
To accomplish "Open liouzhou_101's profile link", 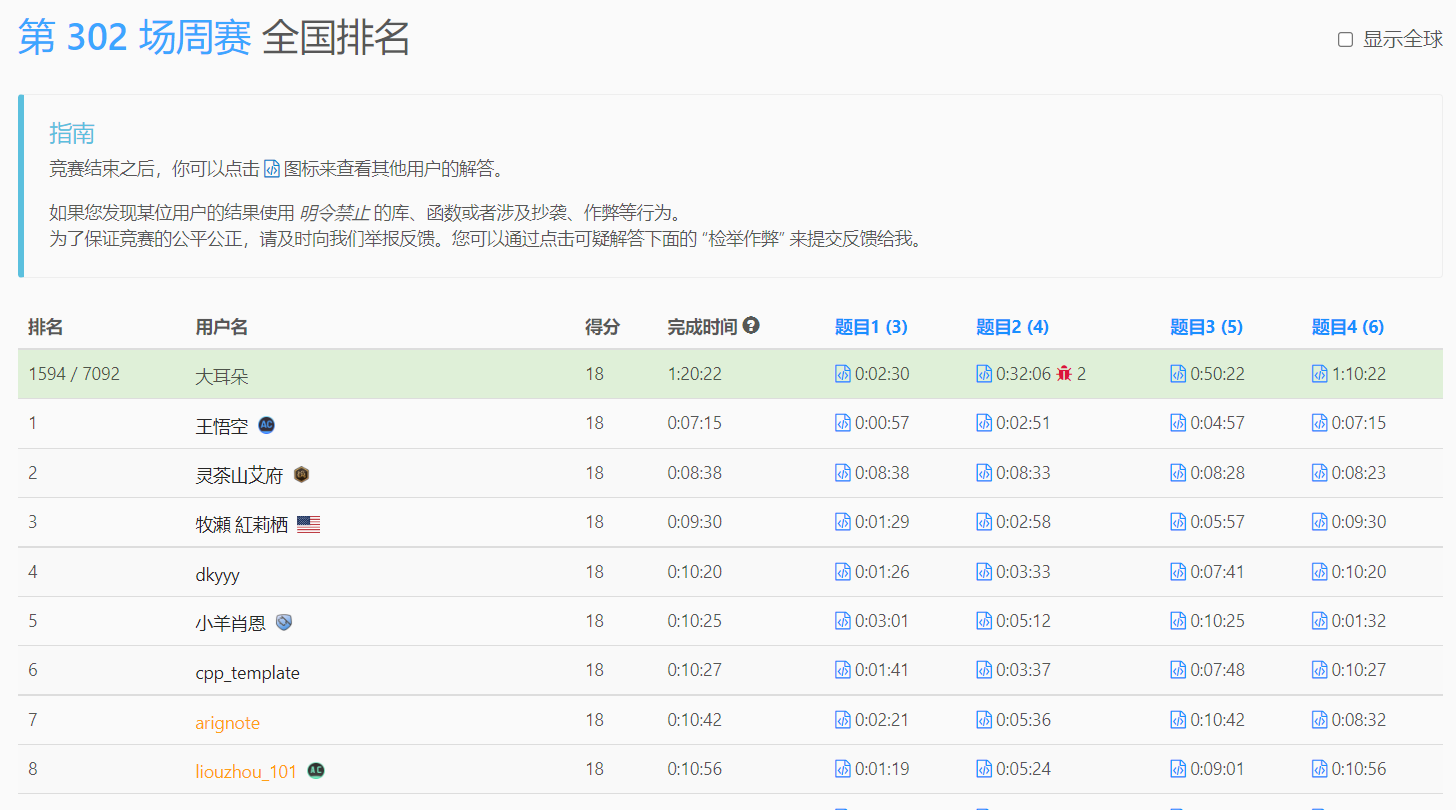I will point(246,771).
